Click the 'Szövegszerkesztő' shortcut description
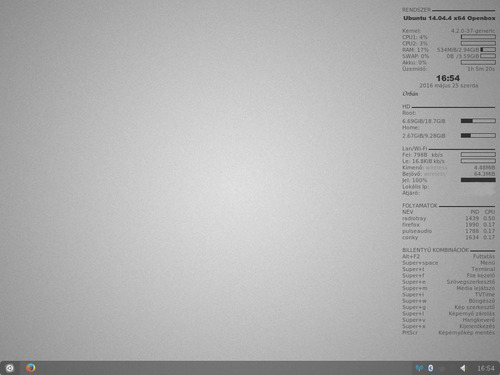500x375 pixels. pyautogui.click(x=471, y=282)
